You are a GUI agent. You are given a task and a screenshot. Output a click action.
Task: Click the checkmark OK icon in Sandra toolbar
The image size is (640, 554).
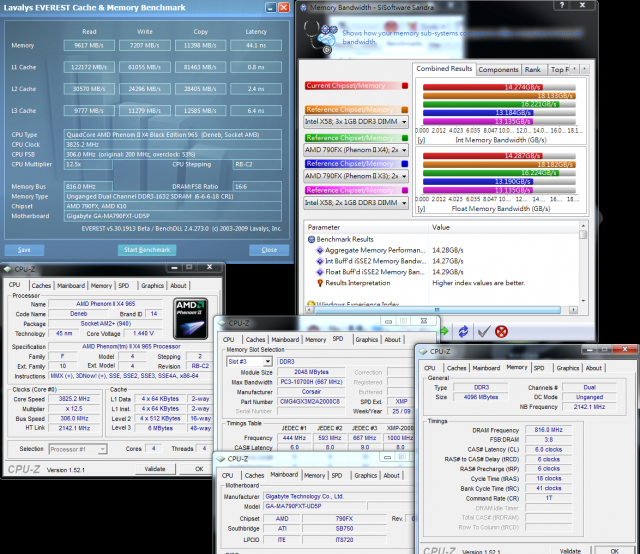pos(484,332)
